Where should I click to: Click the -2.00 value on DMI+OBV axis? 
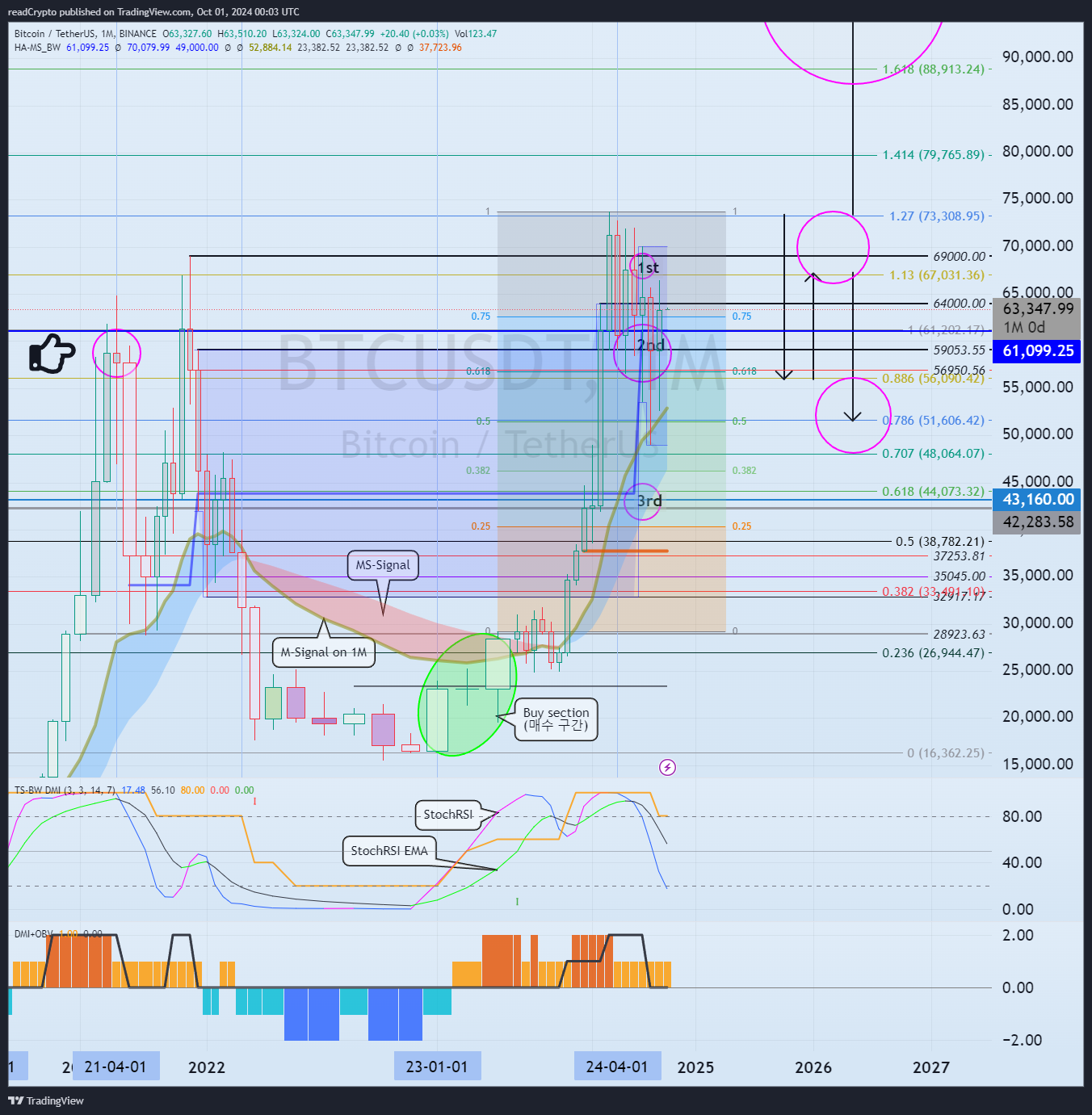coord(1022,1040)
